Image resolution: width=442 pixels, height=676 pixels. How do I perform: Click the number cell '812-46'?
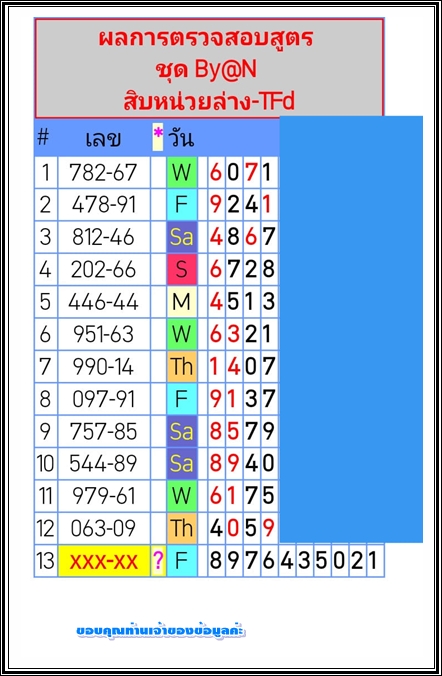103,237
